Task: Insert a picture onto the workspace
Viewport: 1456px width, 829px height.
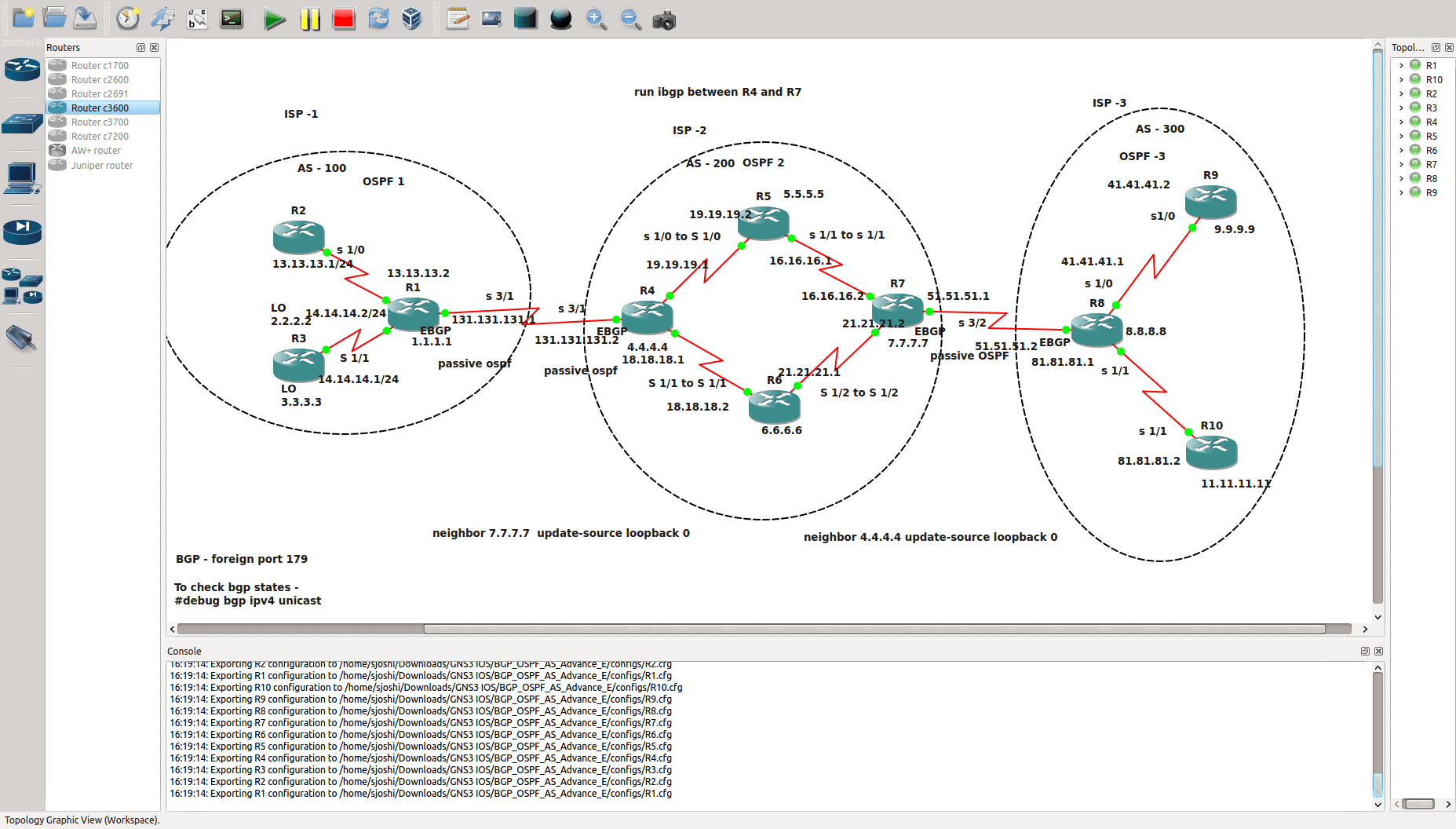Action: pos(491,19)
